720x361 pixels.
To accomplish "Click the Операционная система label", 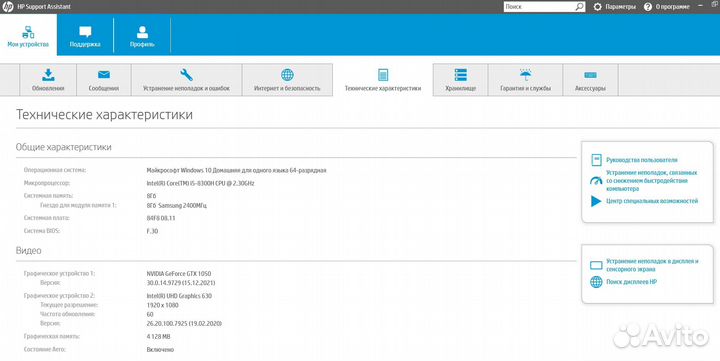I will pyautogui.click(x=55, y=170).
